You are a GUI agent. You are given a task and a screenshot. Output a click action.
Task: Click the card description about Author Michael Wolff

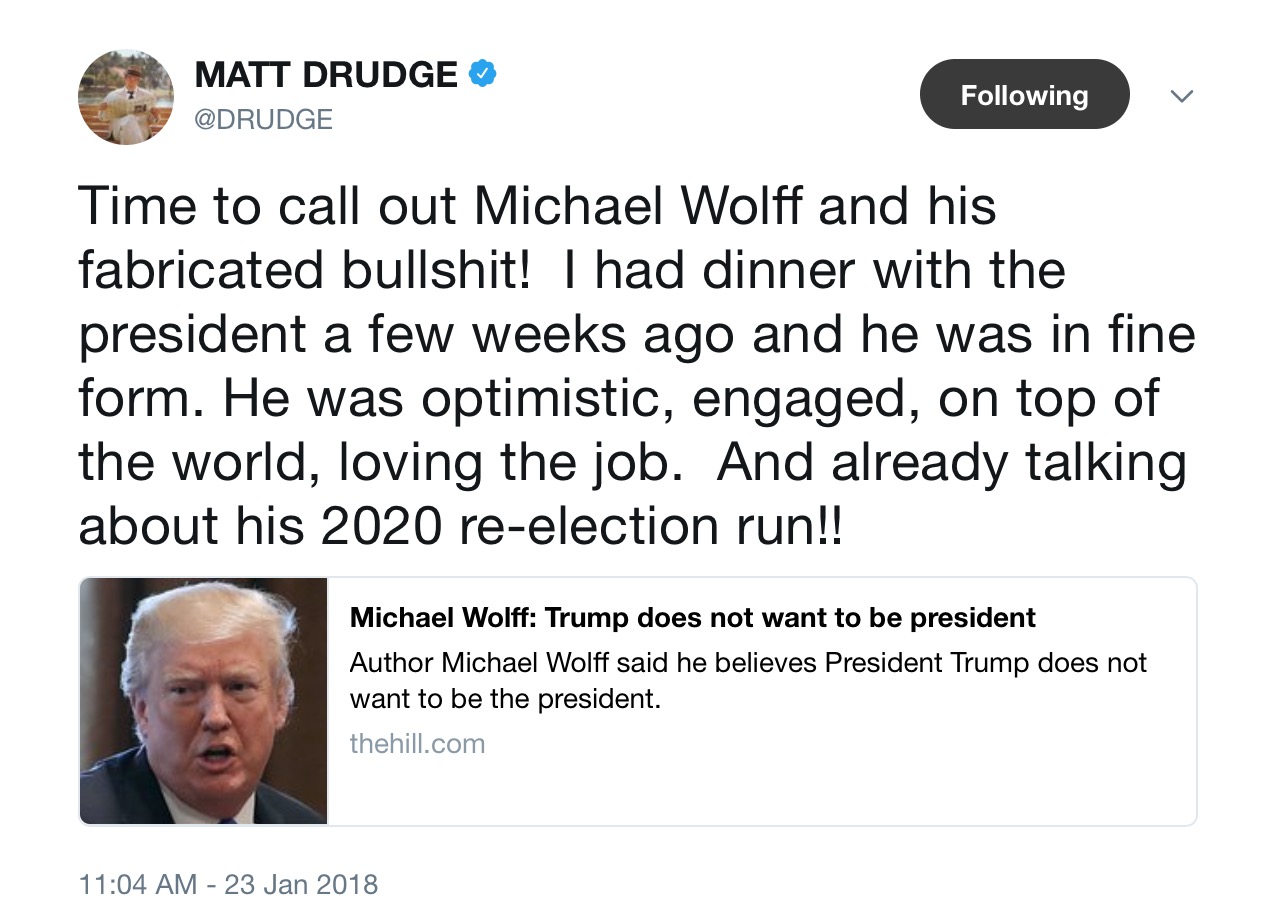[748, 680]
